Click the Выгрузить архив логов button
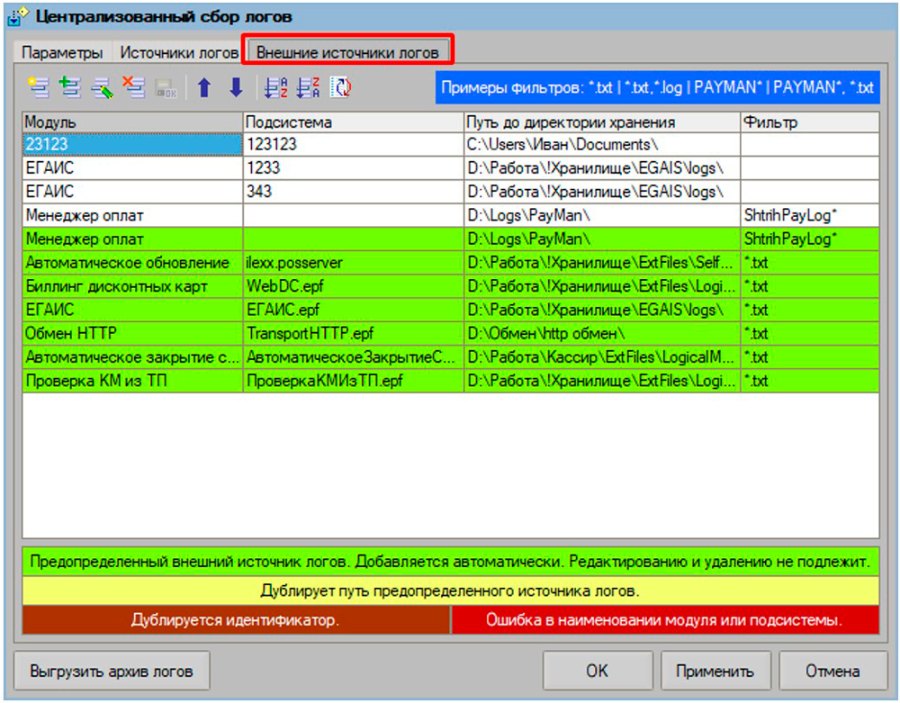The width and height of the screenshot is (900, 703). (111, 671)
